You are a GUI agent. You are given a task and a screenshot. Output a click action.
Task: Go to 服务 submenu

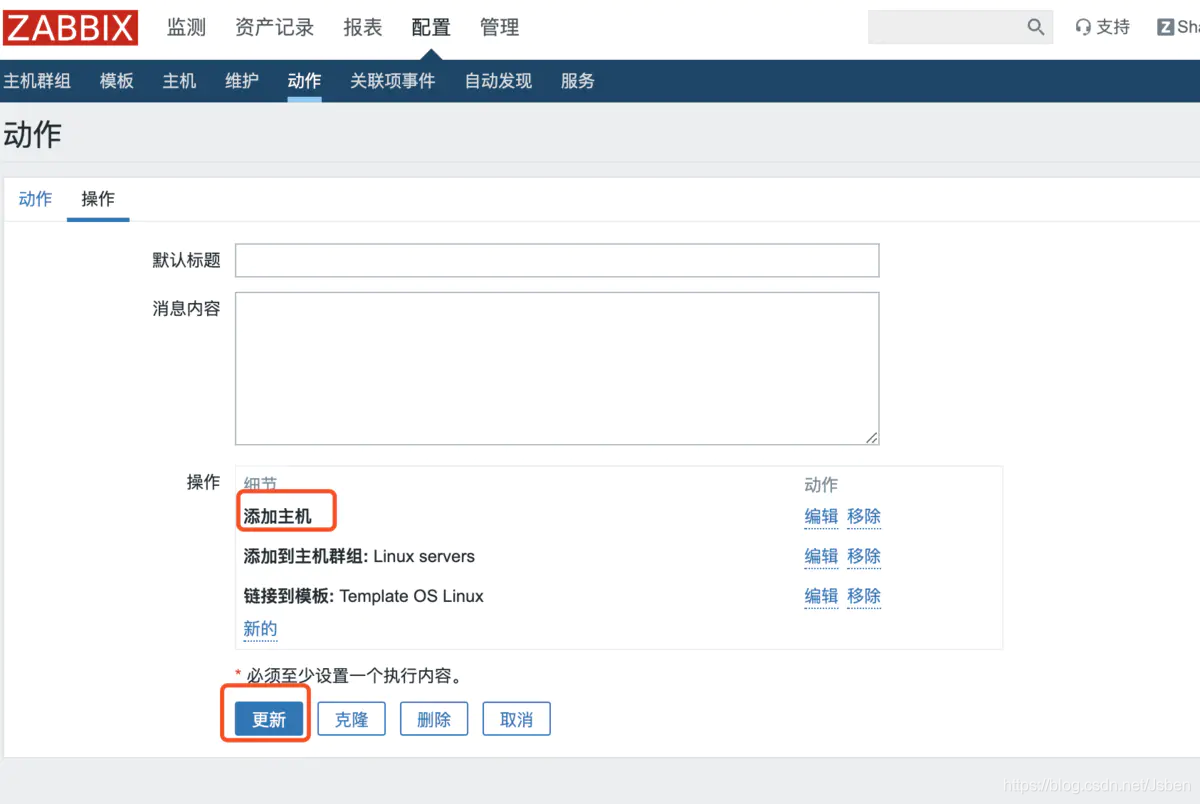click(x=578, y=81)
